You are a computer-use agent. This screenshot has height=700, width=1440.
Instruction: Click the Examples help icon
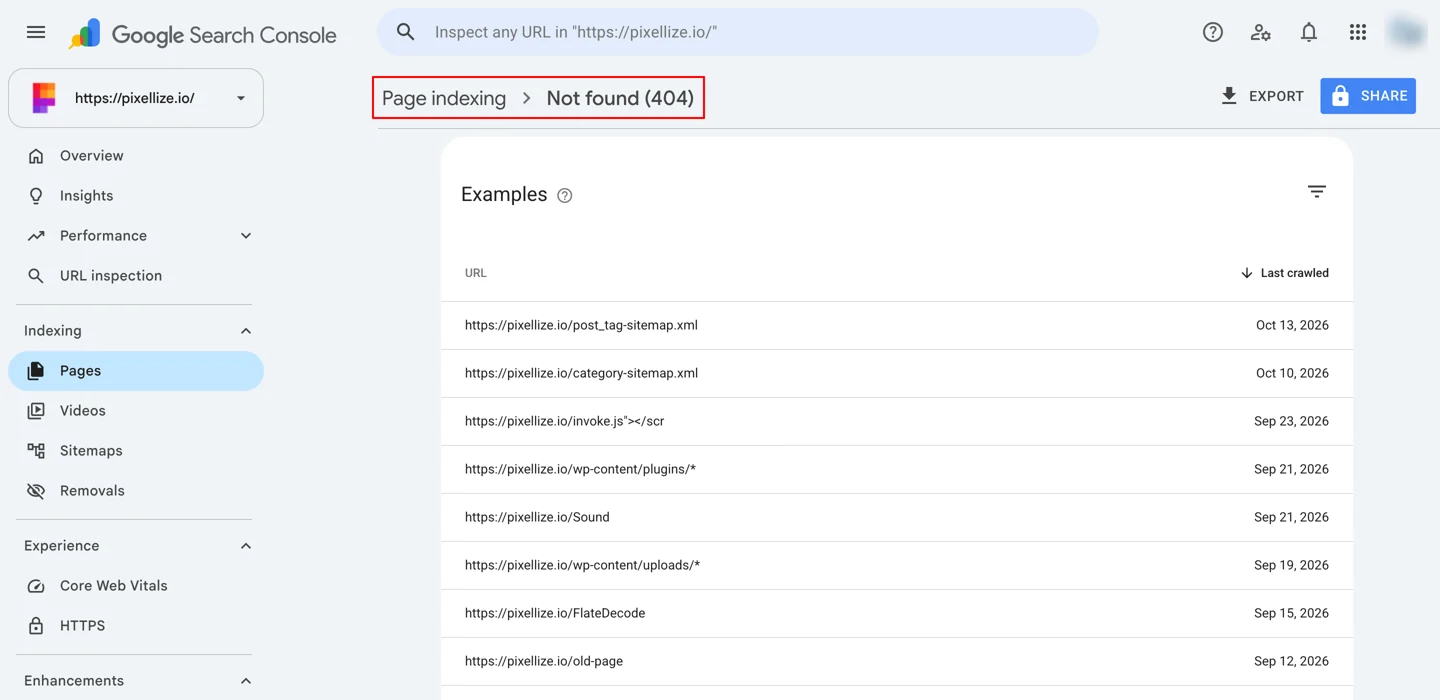tap(565, 196)
